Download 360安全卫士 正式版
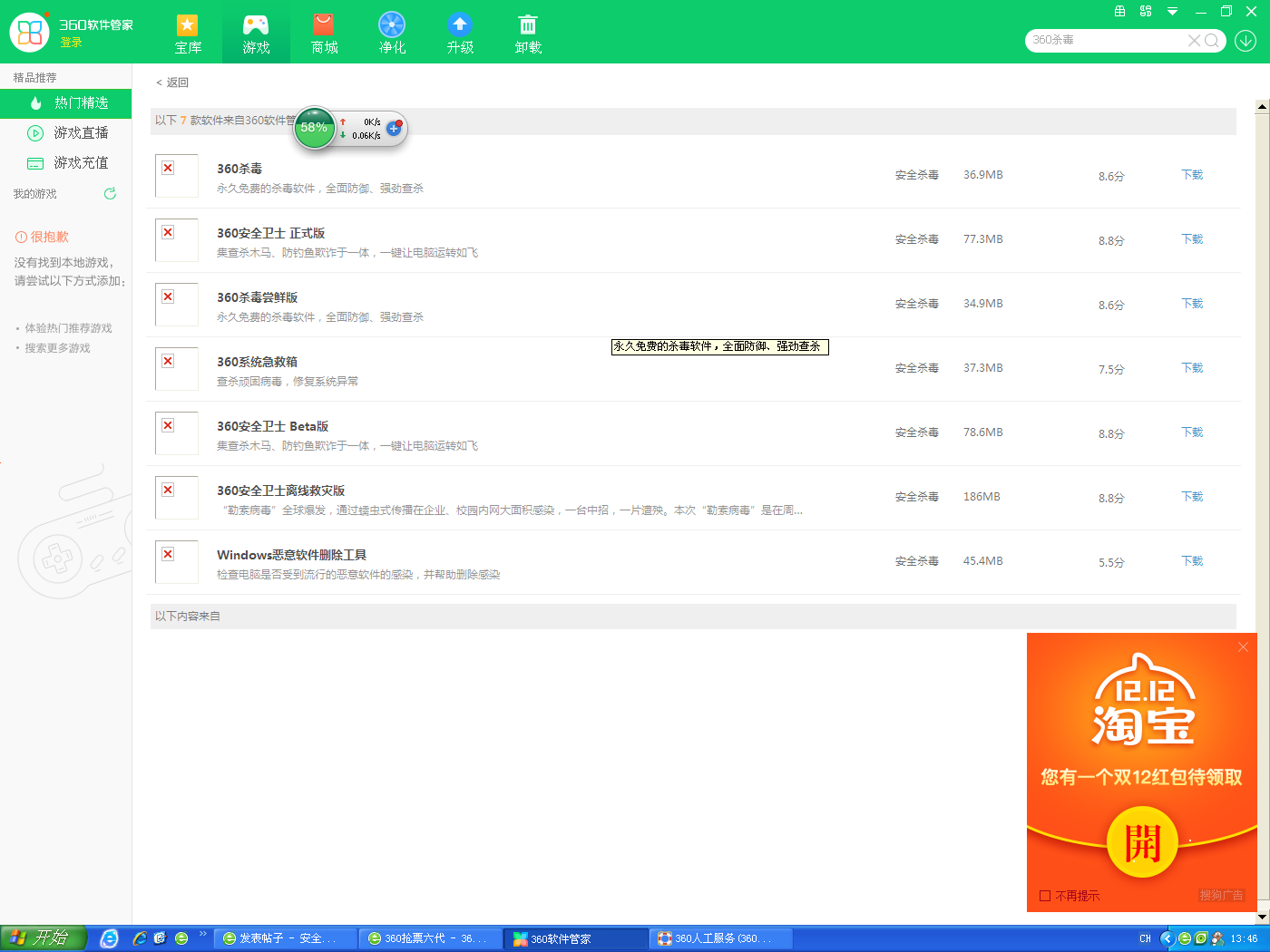 point(1192,239)
